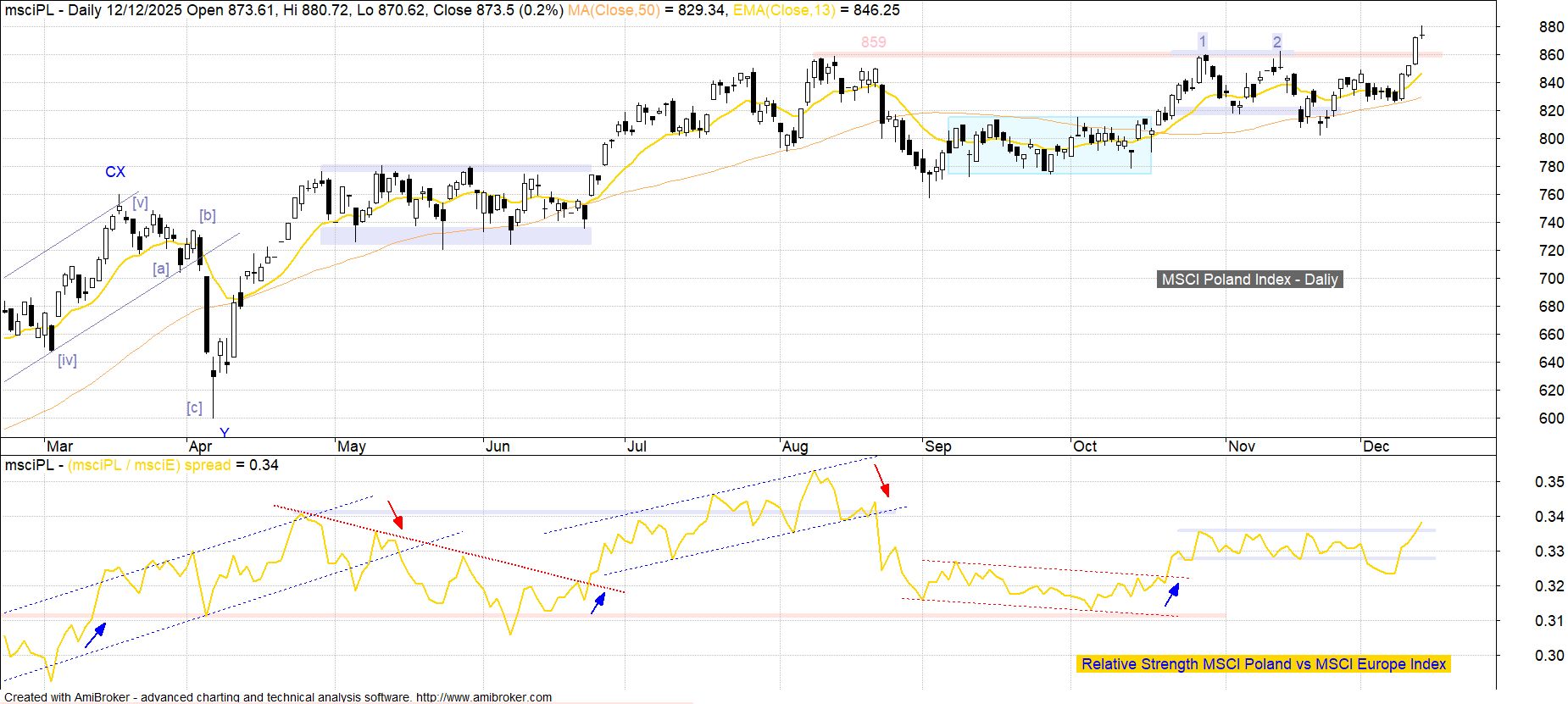Screen dimensions: 1568x704
Task: Select the [iv] wave label
Action: pyautogui.click(x=67, y=360)
